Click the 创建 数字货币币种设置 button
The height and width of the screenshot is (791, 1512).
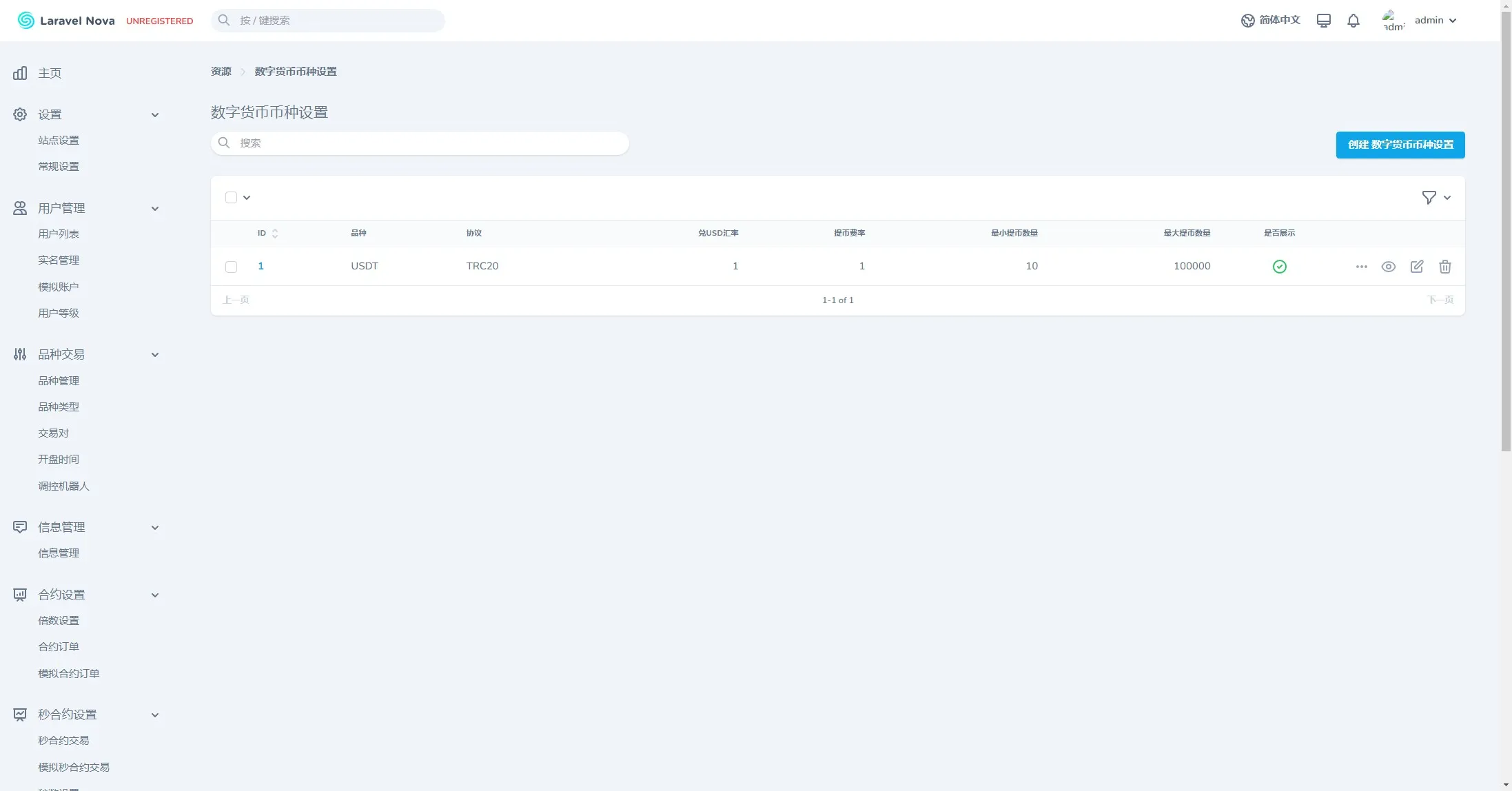[x=1400, y=145]
